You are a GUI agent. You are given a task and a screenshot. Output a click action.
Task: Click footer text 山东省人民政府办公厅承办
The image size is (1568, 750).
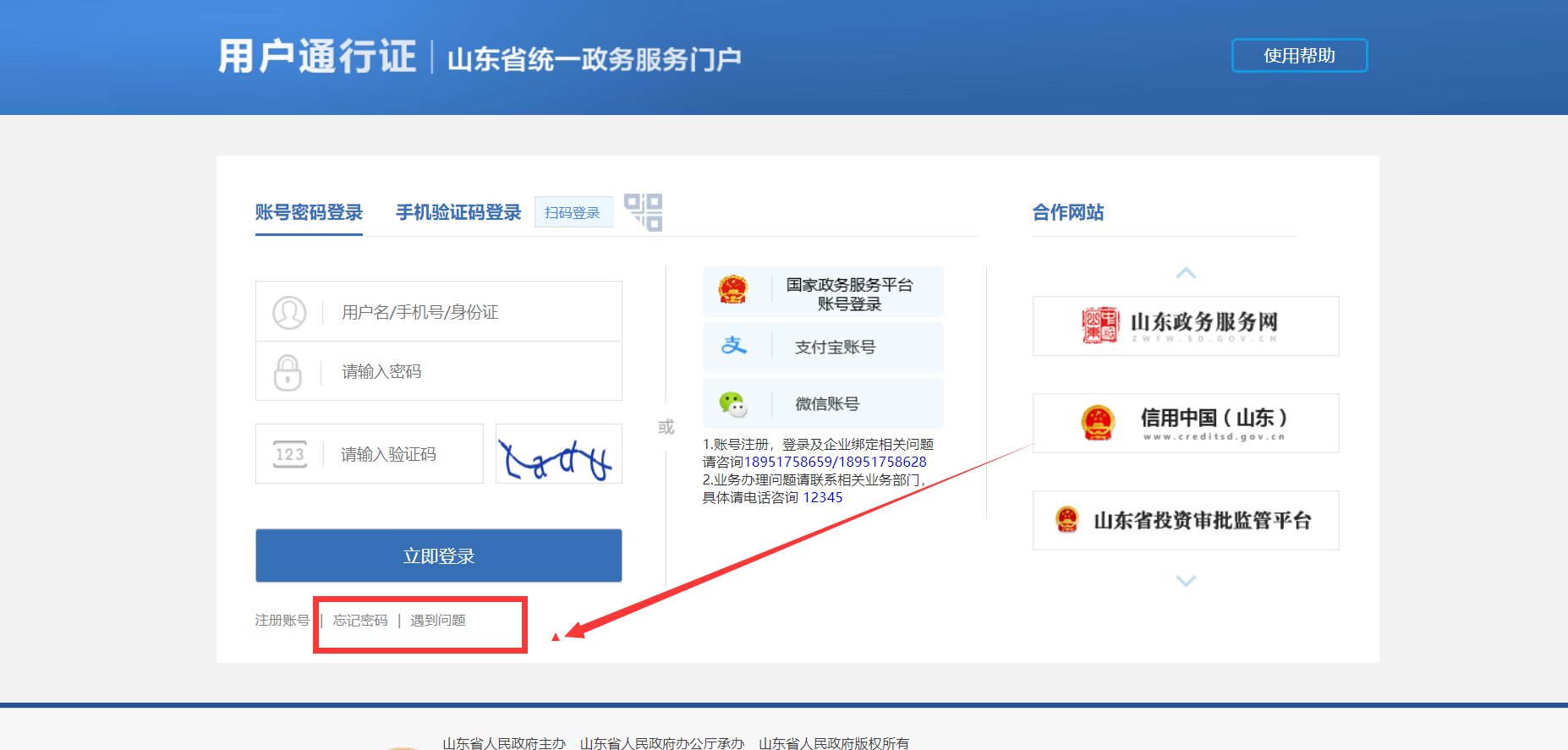[x=662, y=743]
